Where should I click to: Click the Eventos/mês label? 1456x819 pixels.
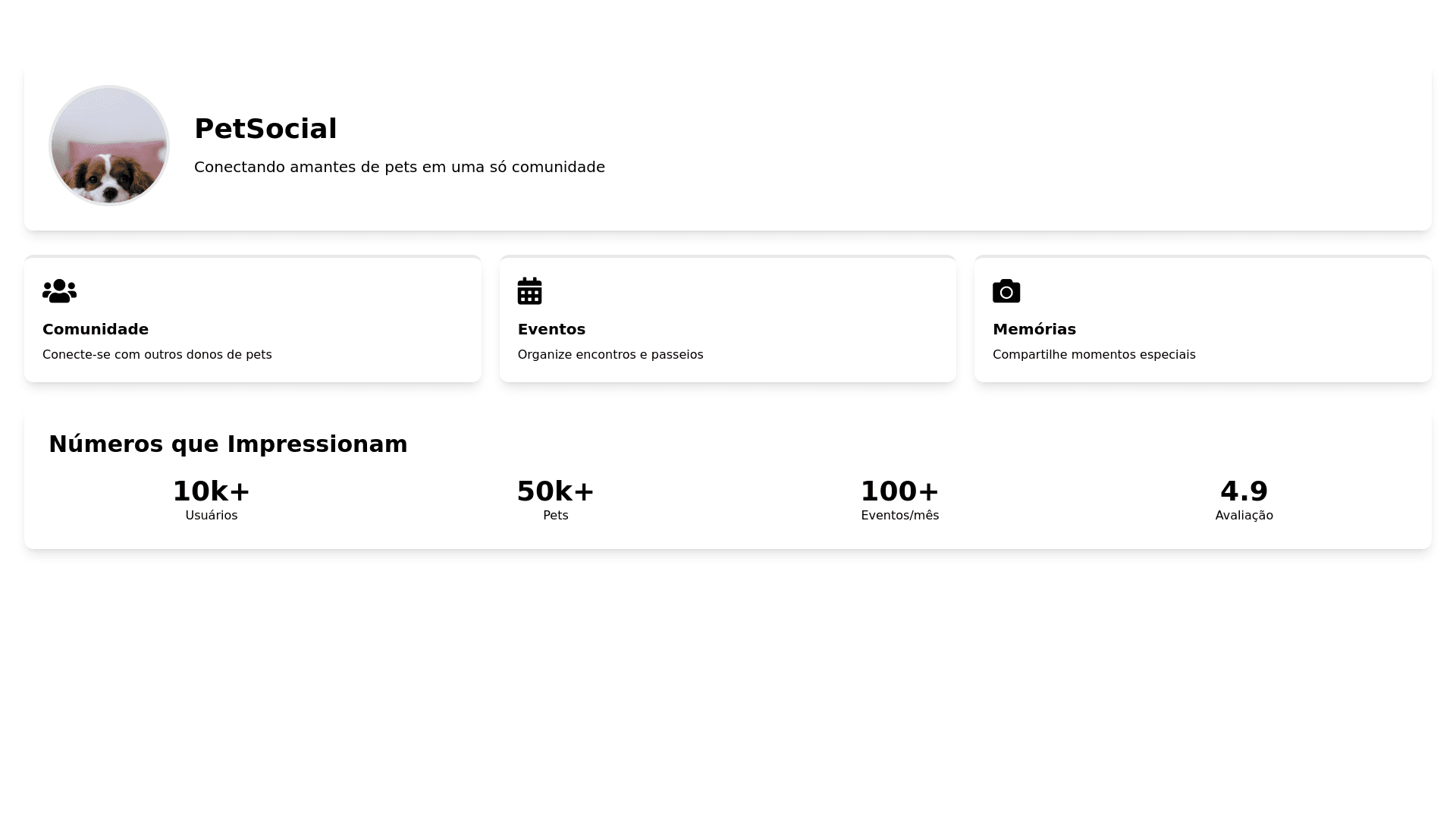click(900, 516)
